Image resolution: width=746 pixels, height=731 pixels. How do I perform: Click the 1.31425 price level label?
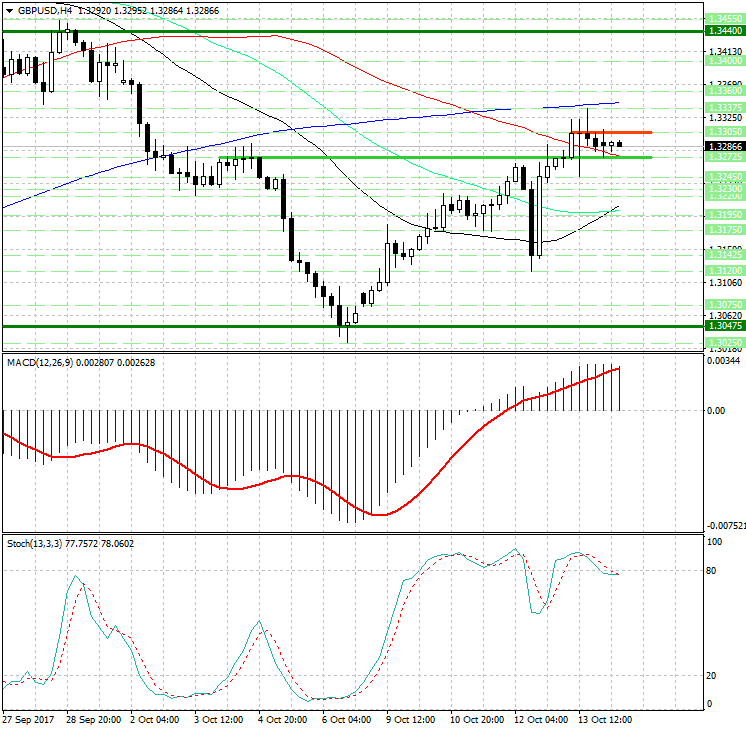pos(725,255)
